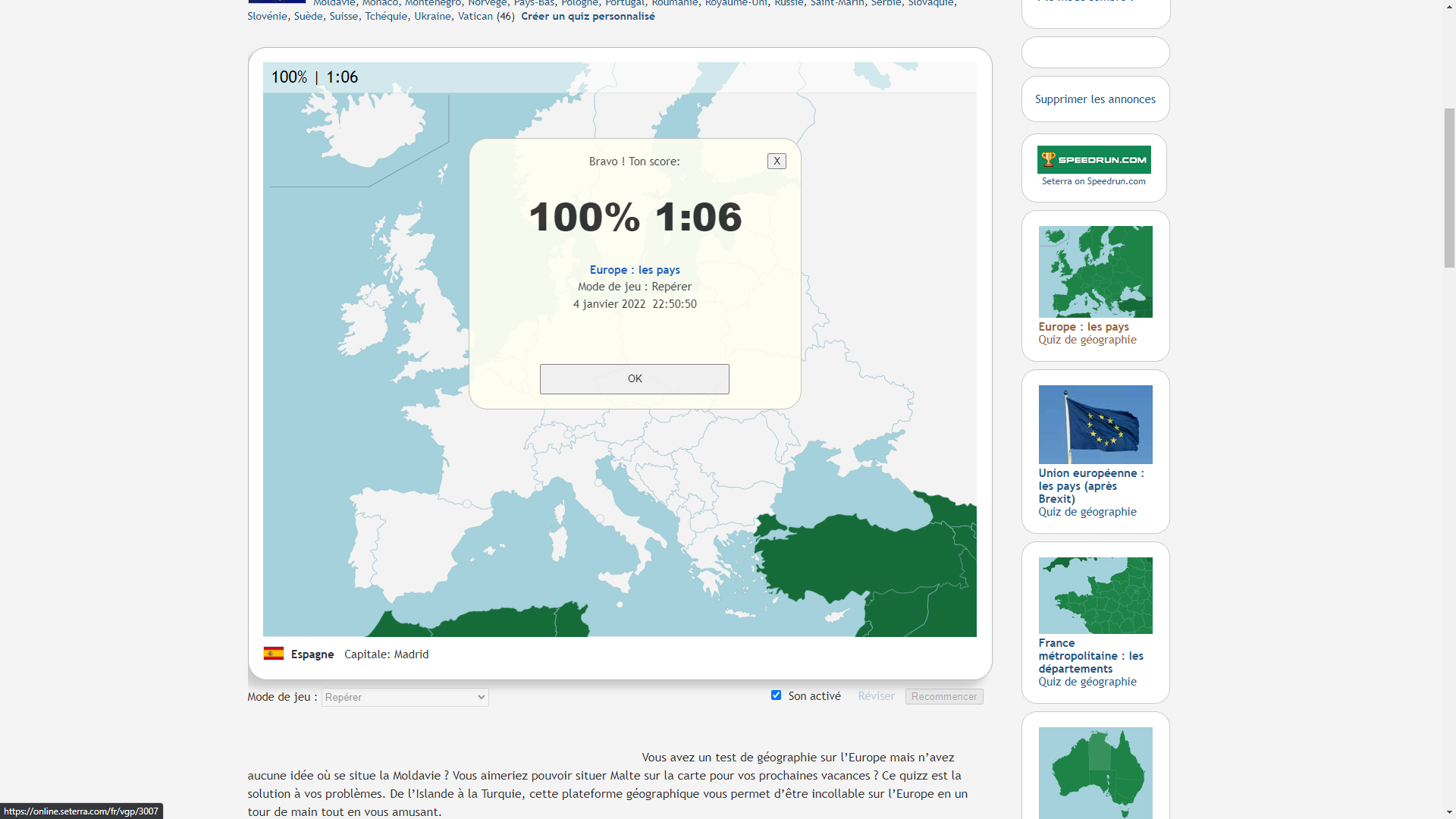
Task: Click the scrollbar down arrow
Action: coord(1449,812)
